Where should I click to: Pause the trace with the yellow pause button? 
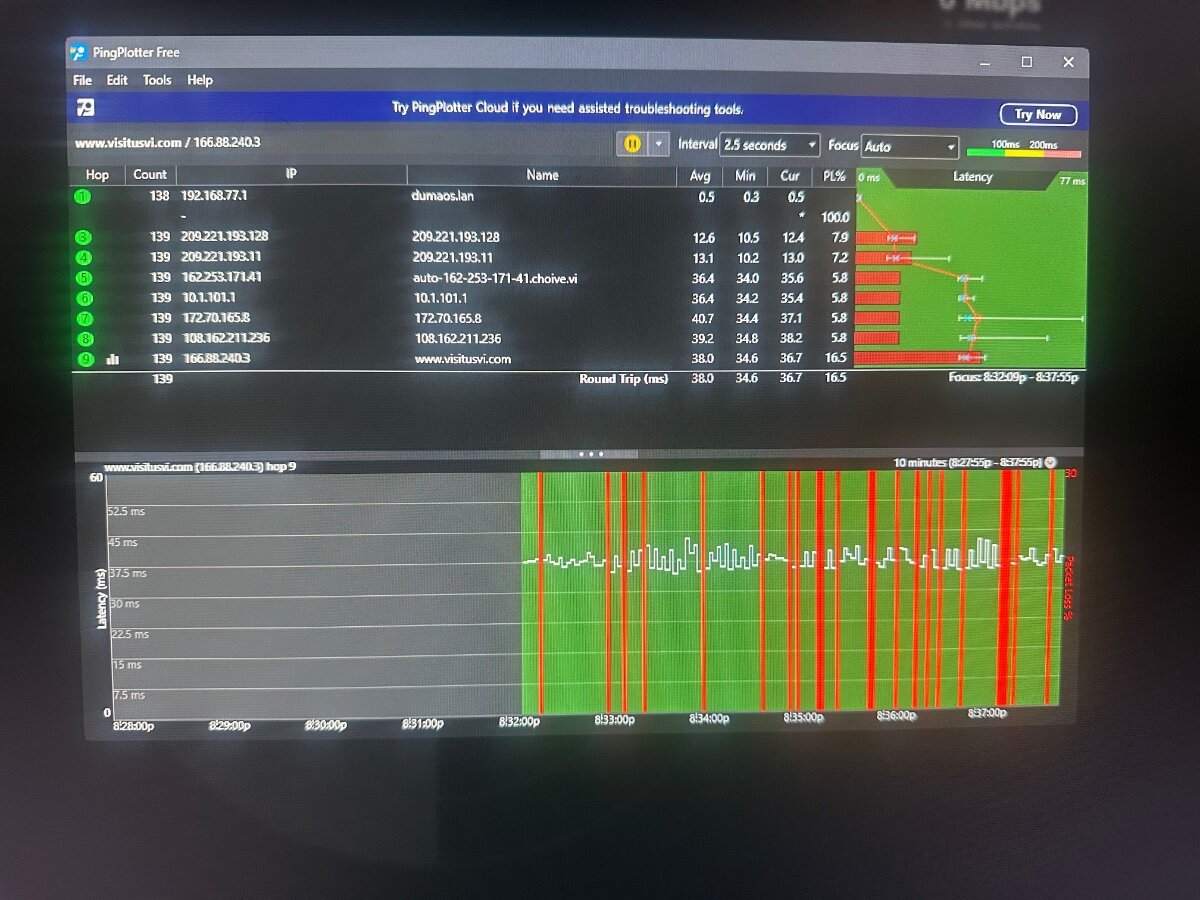pos(632,144)
